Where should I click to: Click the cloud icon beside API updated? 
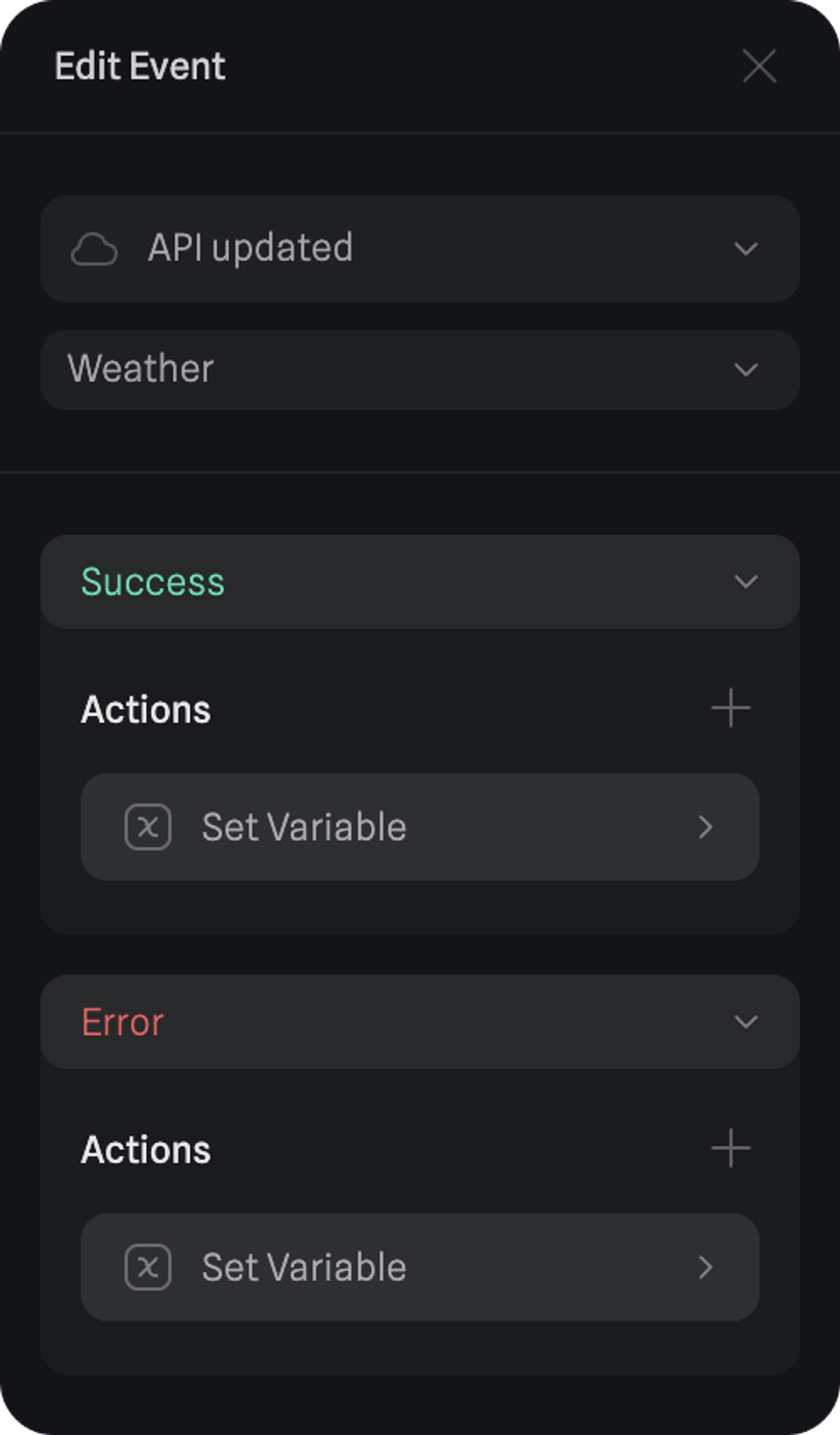coord(94,250)
